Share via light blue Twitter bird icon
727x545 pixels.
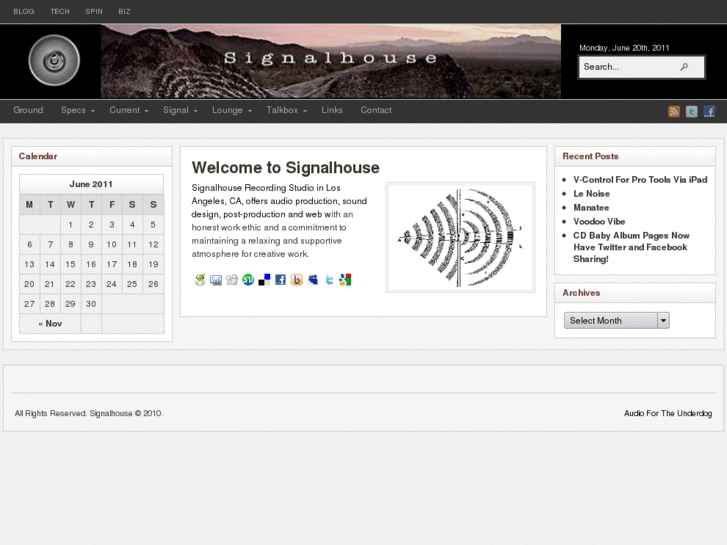click(x=329, y=280)
